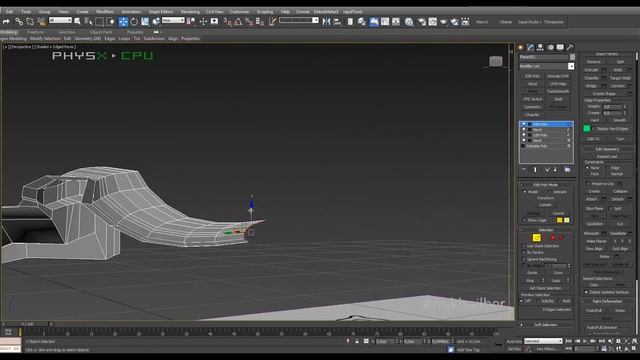Open the Customize menu
Screen dimensions: 640x360
[x=239, y=12]
